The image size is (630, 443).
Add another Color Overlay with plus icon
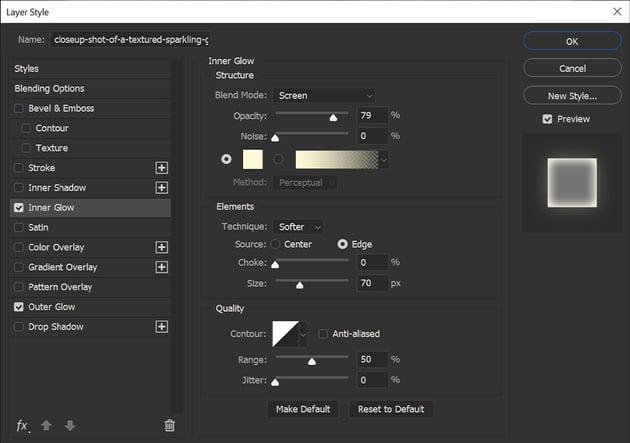click(162, 247)
